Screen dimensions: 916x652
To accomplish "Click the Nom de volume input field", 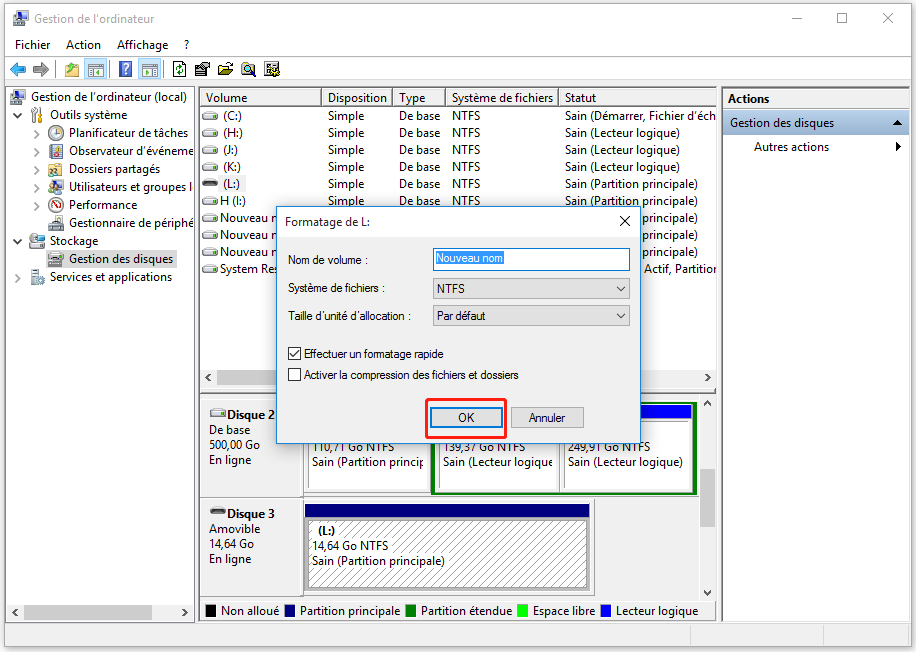I will (x=531, y=259).
